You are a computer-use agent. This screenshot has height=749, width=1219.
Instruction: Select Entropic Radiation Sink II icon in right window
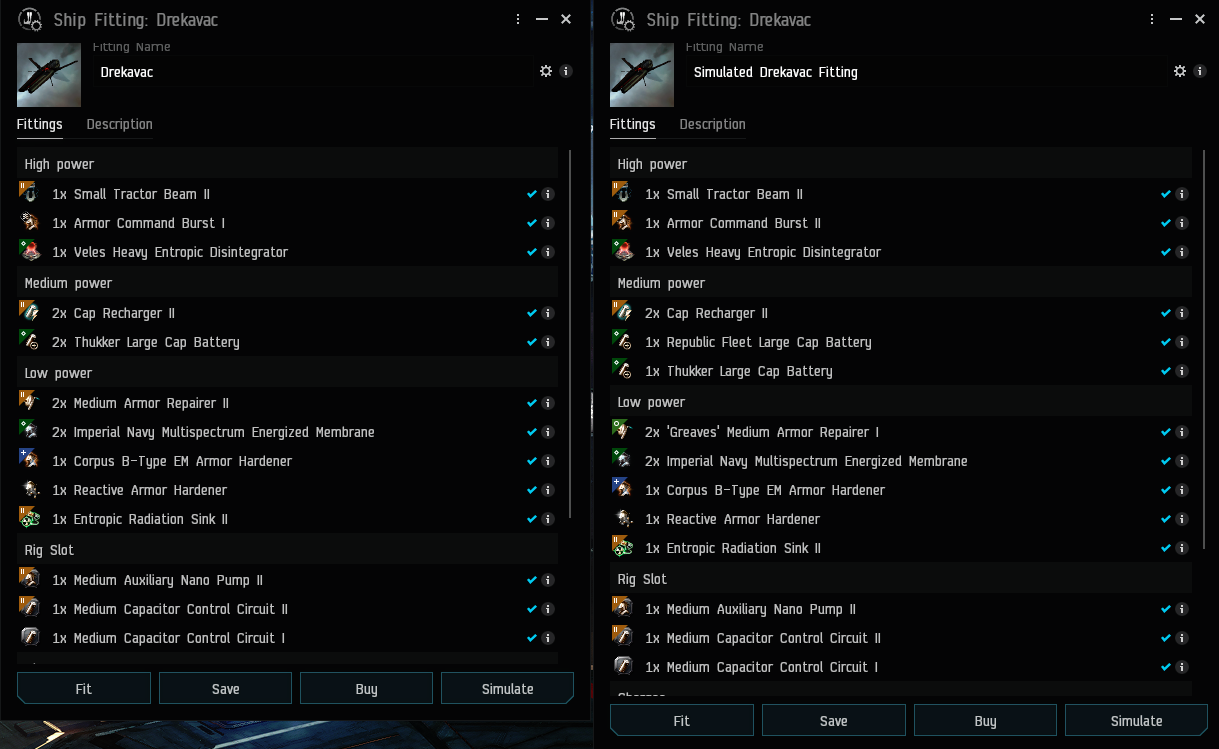point(622,547)
